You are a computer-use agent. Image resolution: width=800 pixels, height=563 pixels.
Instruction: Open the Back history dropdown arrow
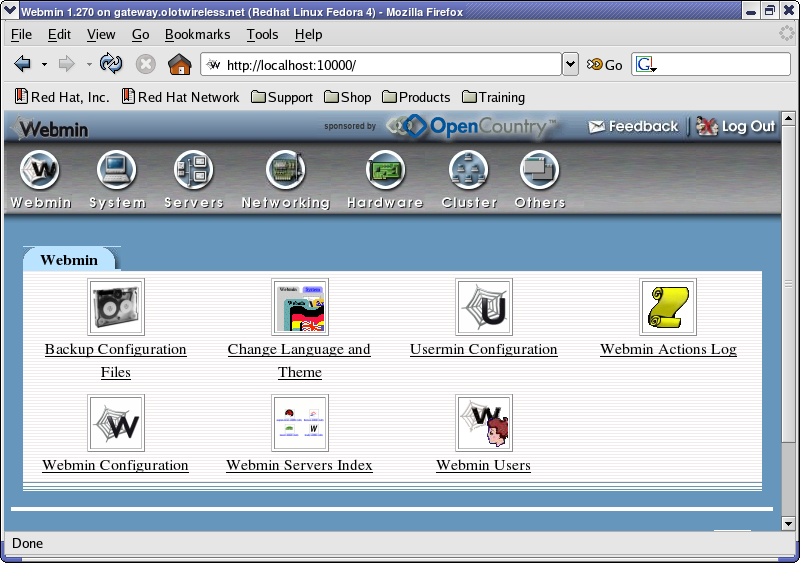click(x=44, y=65)
